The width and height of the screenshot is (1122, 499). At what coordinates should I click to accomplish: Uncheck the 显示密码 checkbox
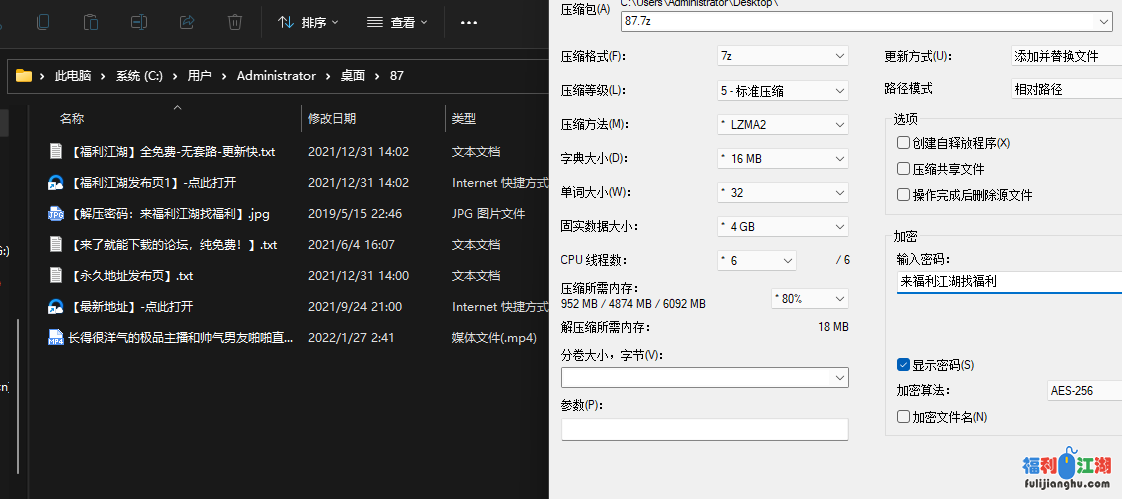coord(903,365)
